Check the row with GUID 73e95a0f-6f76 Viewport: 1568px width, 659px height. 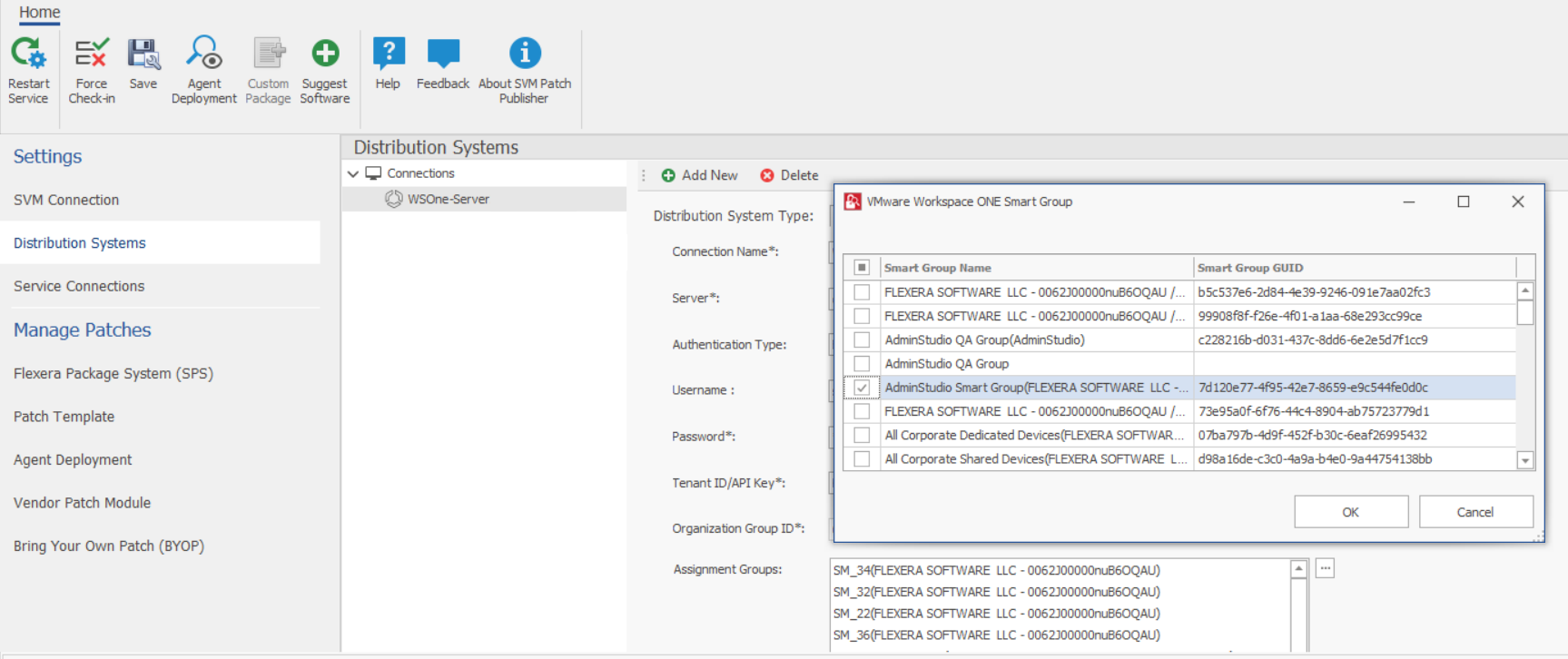pyautogui.click(x=862, y=411)
